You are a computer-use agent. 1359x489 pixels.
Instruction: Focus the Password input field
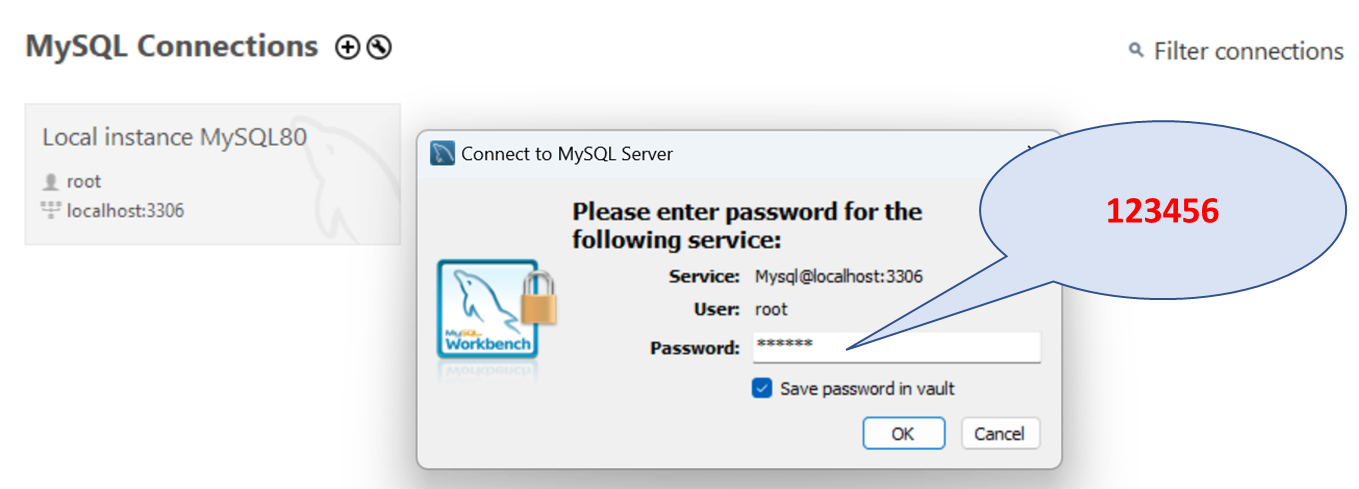click(895, 347)
